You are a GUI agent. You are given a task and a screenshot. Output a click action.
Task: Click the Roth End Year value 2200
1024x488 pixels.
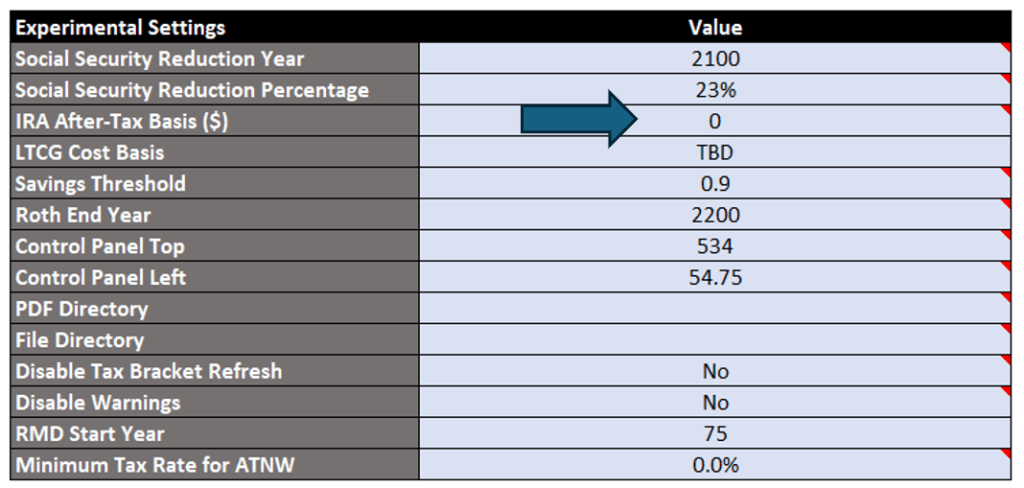point(715,215)
